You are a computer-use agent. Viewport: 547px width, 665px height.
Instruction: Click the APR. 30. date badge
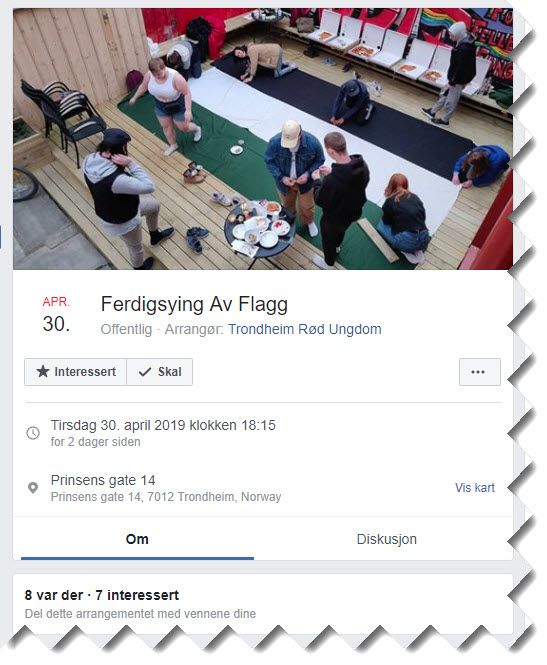(x=56, y=315)
